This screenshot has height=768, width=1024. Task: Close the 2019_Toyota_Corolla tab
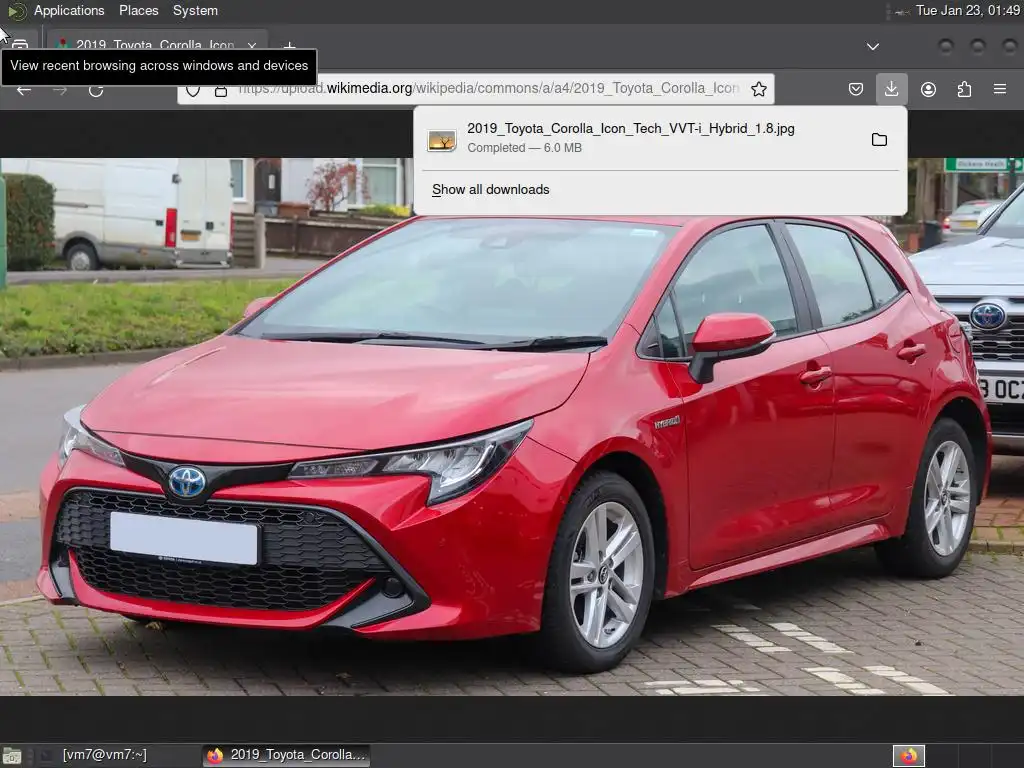coord(251,44)
